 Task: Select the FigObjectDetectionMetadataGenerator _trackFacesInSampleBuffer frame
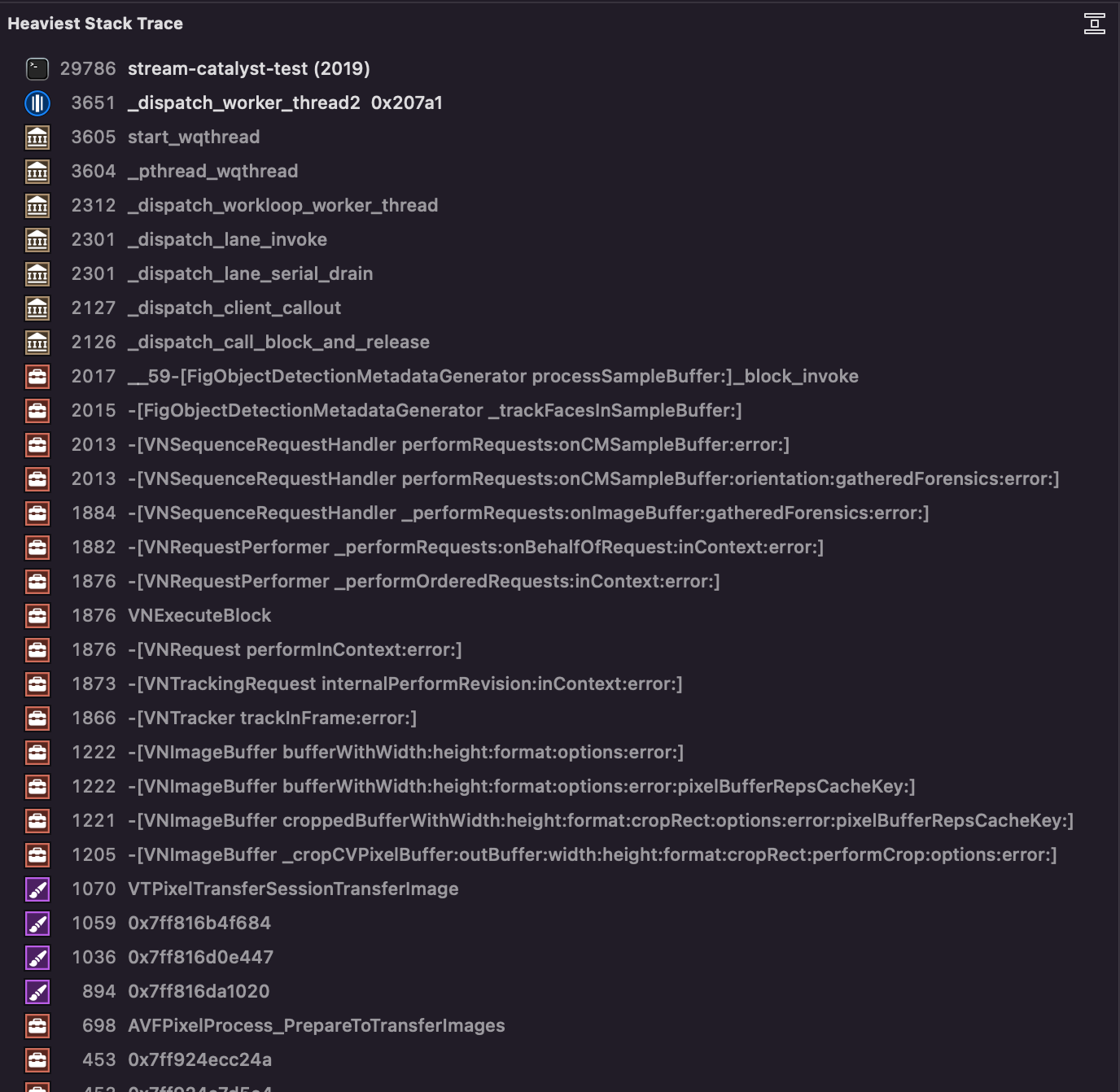point(435,411)
